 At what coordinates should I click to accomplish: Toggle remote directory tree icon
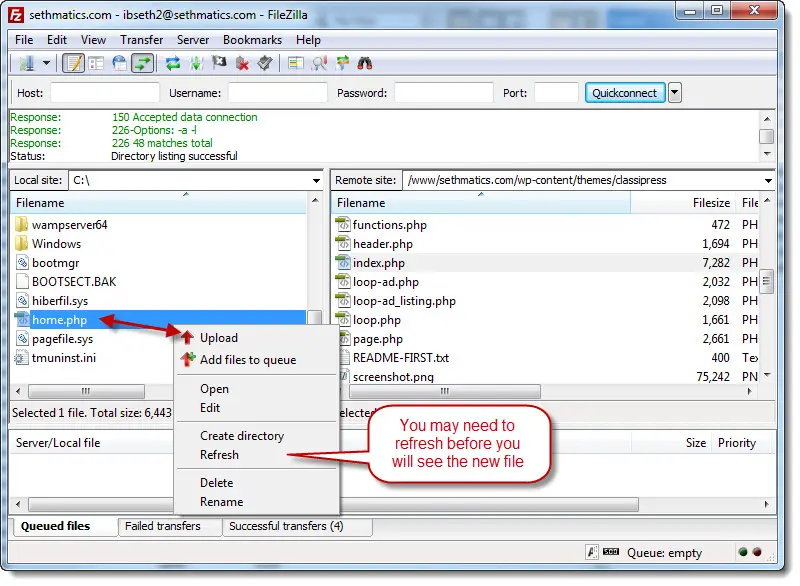pos(119,63)
